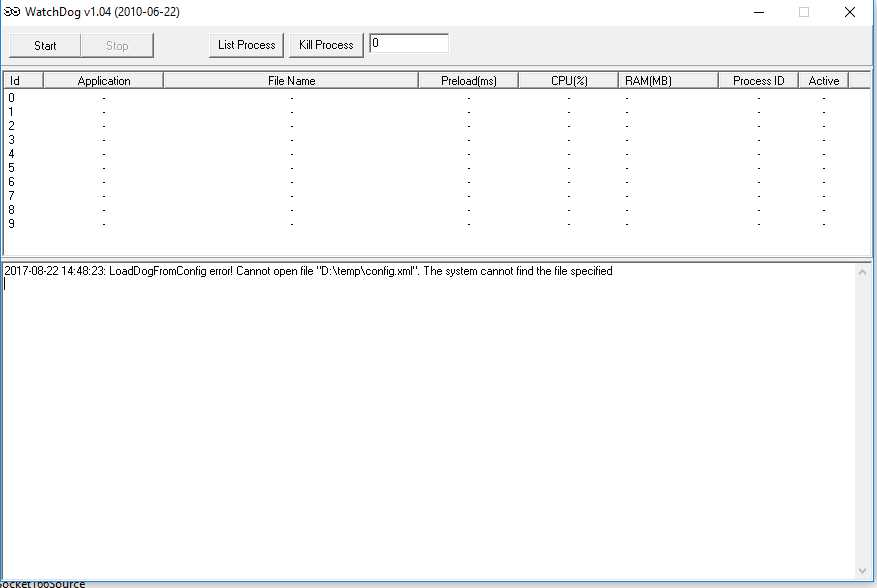This screenshot has height=588, width=877.
Task: Click the Process ID column header
Action: [x=758, y=81]
